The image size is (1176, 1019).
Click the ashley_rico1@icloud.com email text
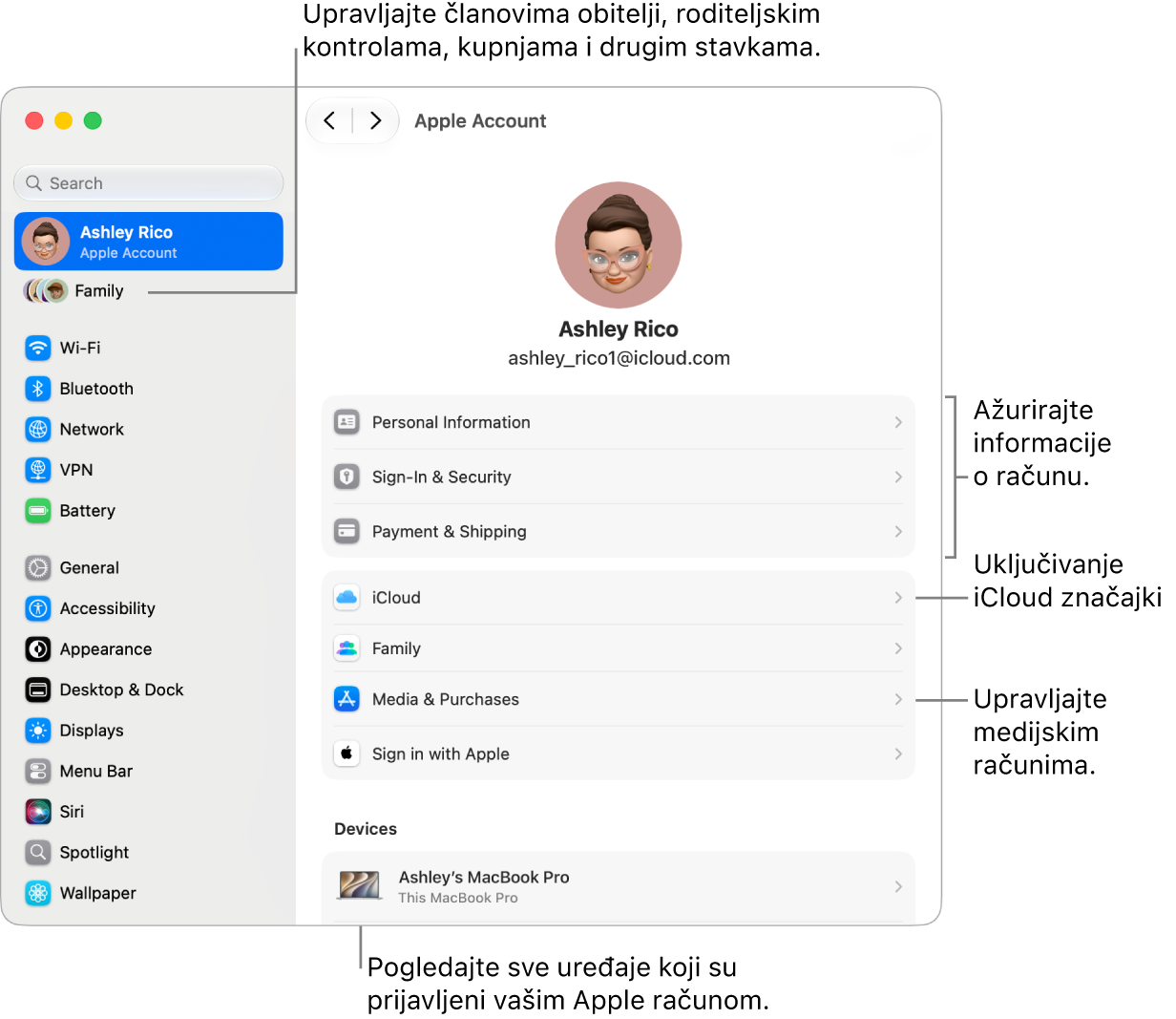coord(619,358)
